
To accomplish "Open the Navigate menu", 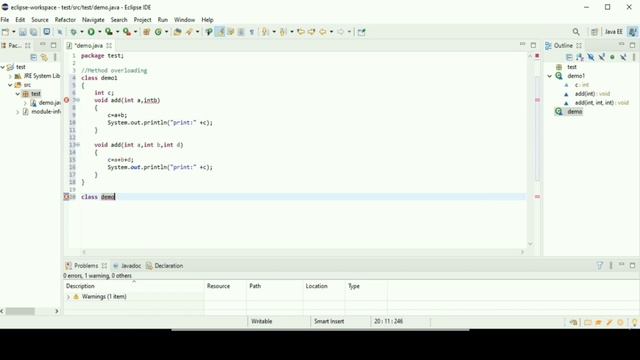I will coord(93,20).
